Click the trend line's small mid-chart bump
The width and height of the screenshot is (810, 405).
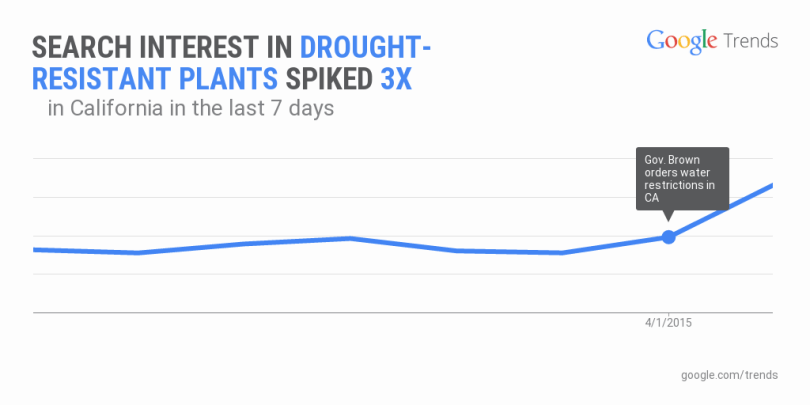pyautogui.click(x=348, y=238)
